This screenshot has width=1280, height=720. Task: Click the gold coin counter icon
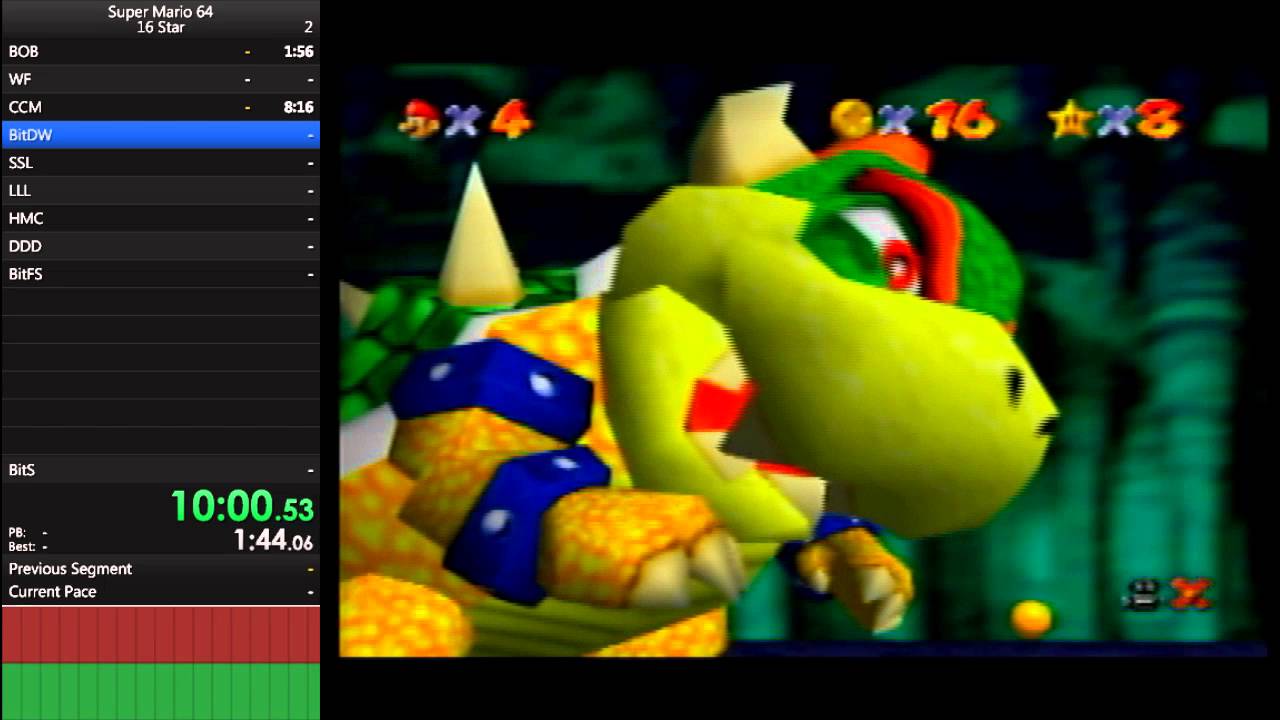point(852,119)
